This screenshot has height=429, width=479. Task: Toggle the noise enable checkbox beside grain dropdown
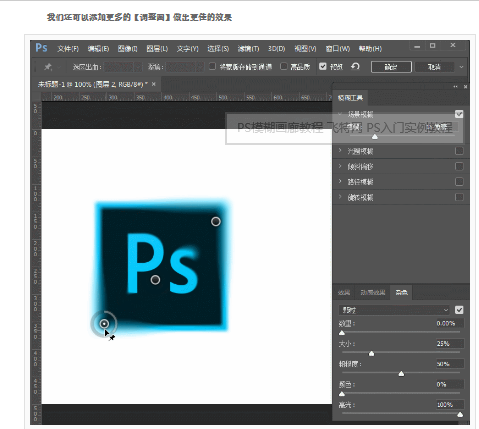pos(459,310)
